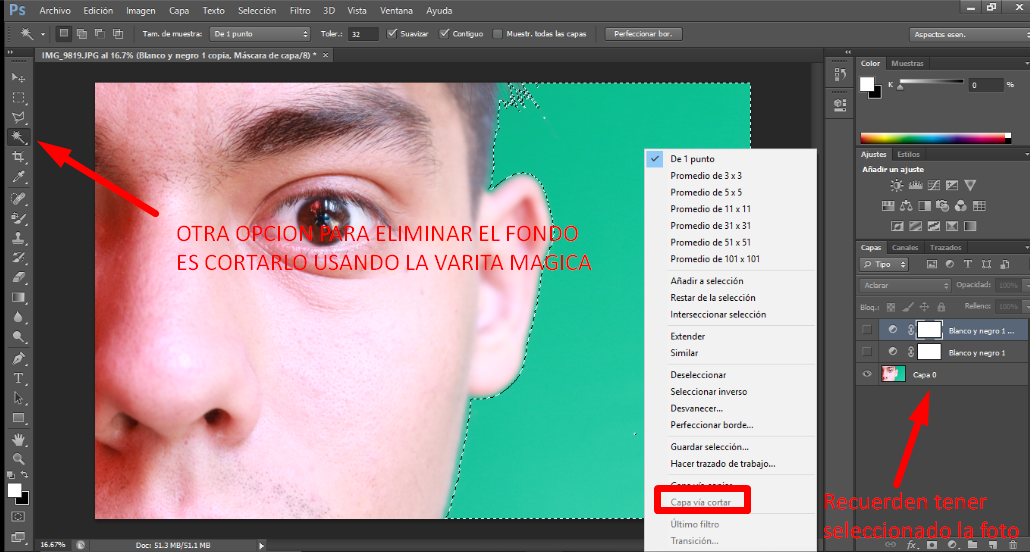Choose Seleccionar inverso in context menu

[708, 392]
